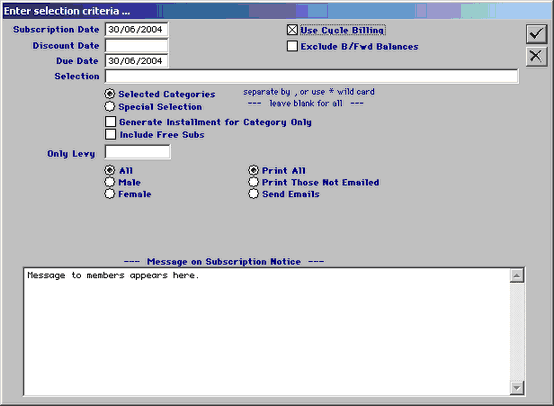Screen dimensions: 554x406
Task: Click the message box scroll up arrow
Action: click(517, 276)
